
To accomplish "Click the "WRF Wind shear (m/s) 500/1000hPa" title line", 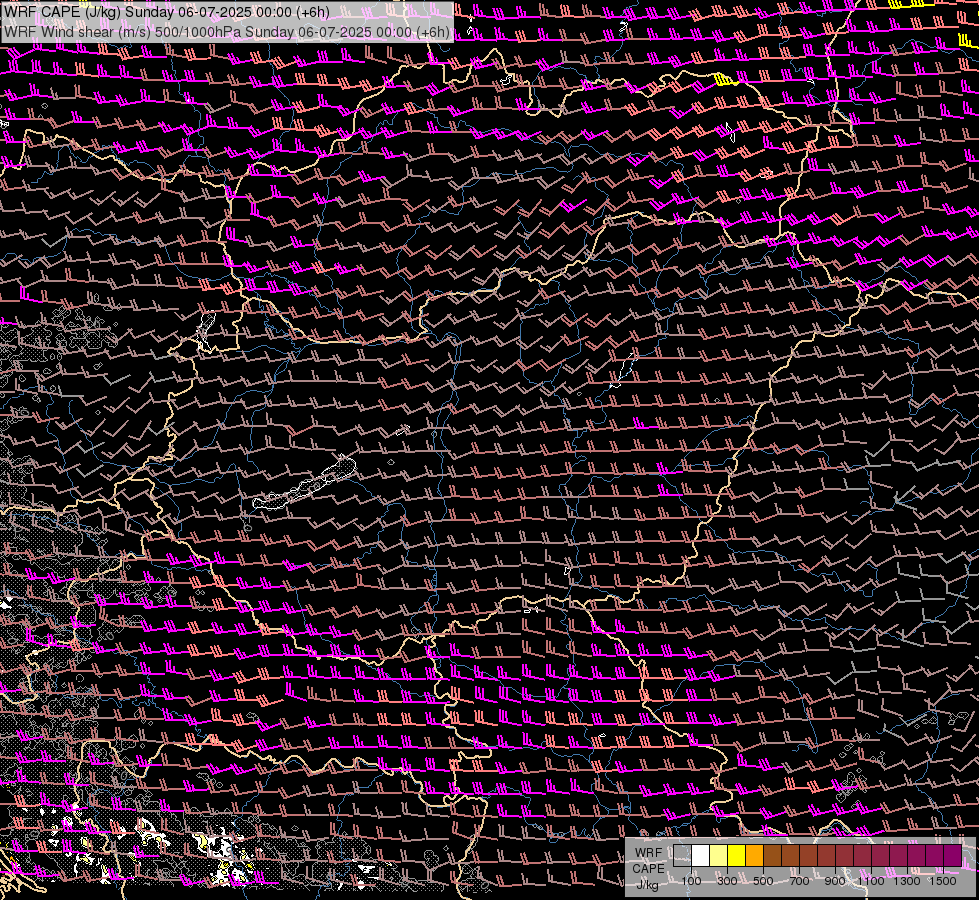I will [226, 32].
